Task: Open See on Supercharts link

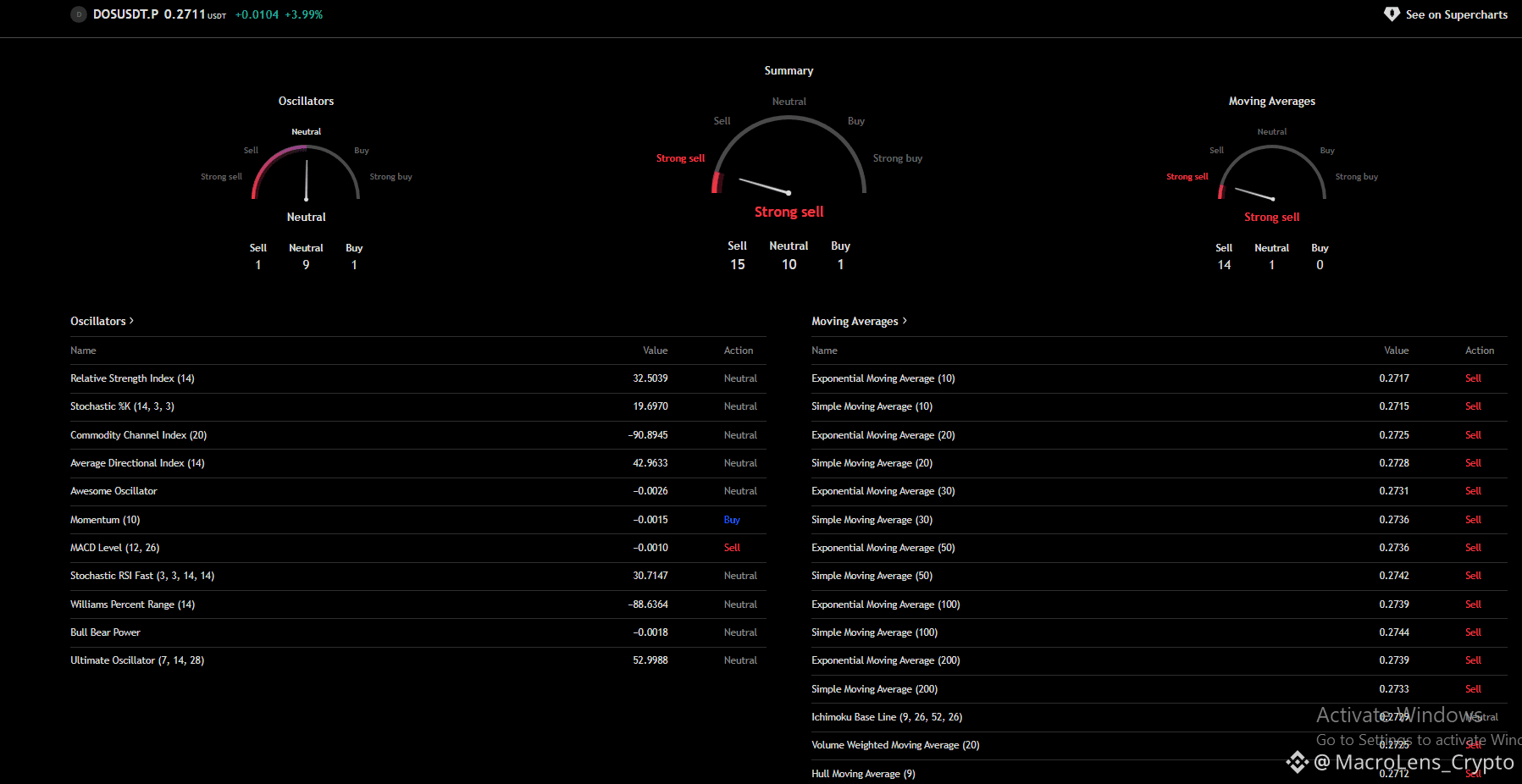Action: [x=1446, y=14]
